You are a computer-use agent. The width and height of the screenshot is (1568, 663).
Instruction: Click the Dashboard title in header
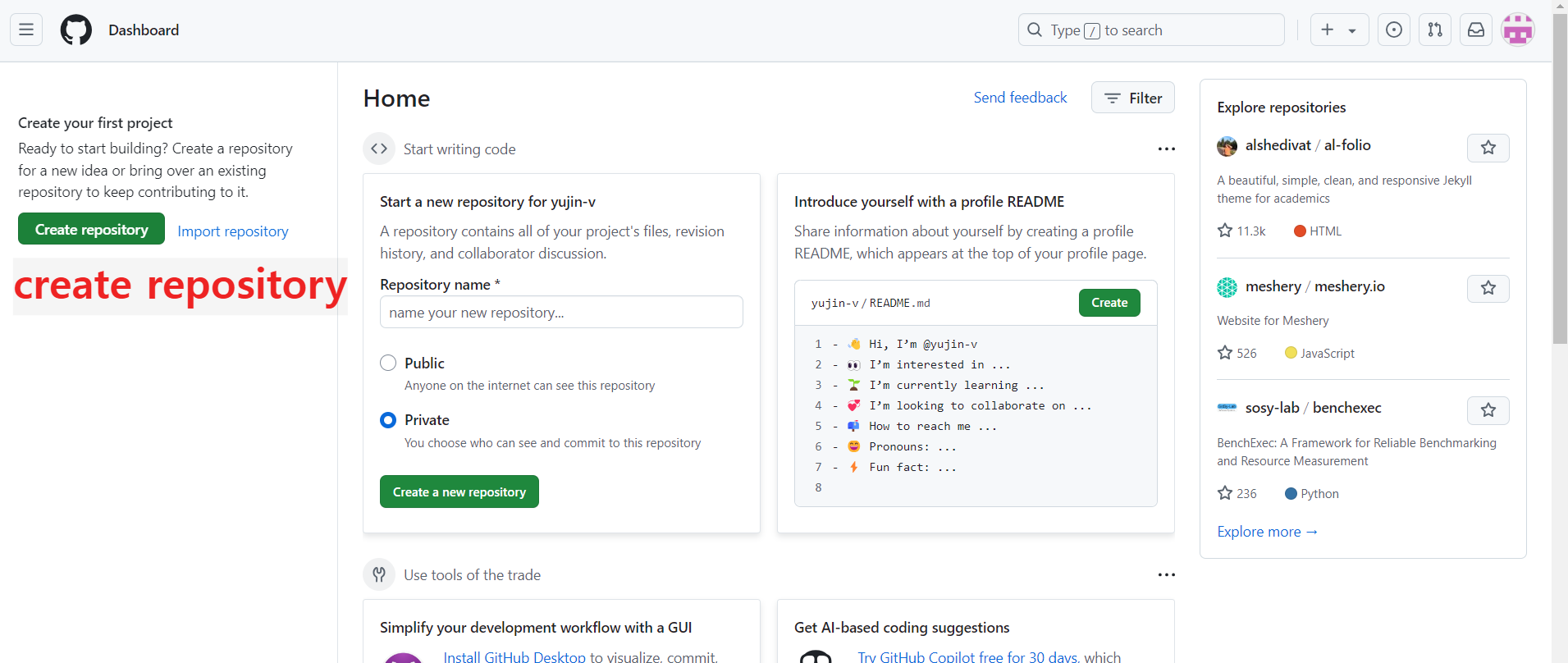pyautogui.click(x=144, y=30)
